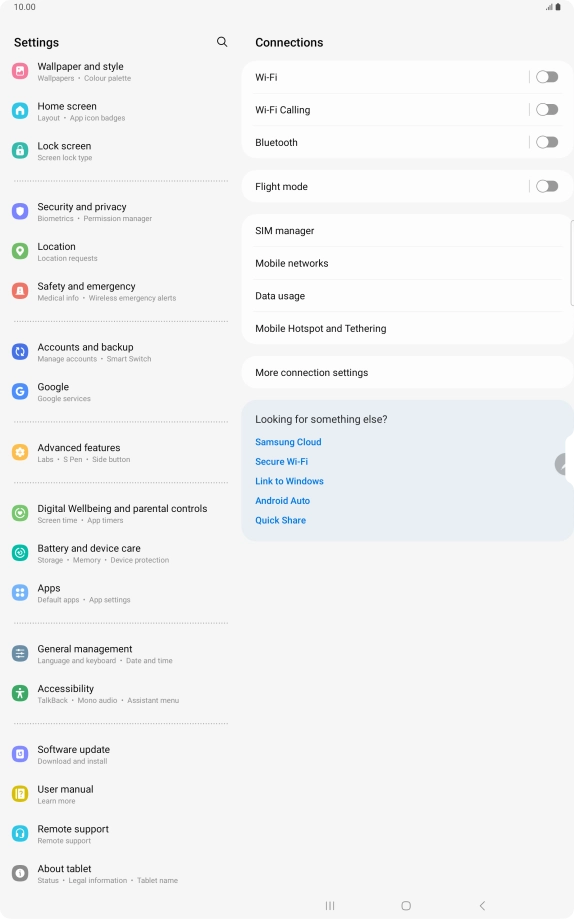Open the Quick Share link
Image resolution: width=574 pixels, height=919 pixels.
tap(280, 520)
